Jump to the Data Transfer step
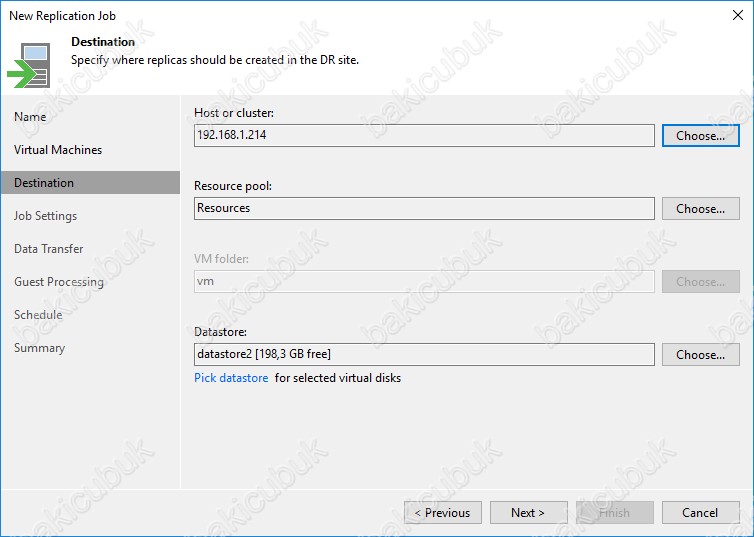754x537 pixels. tap(49, 249)
